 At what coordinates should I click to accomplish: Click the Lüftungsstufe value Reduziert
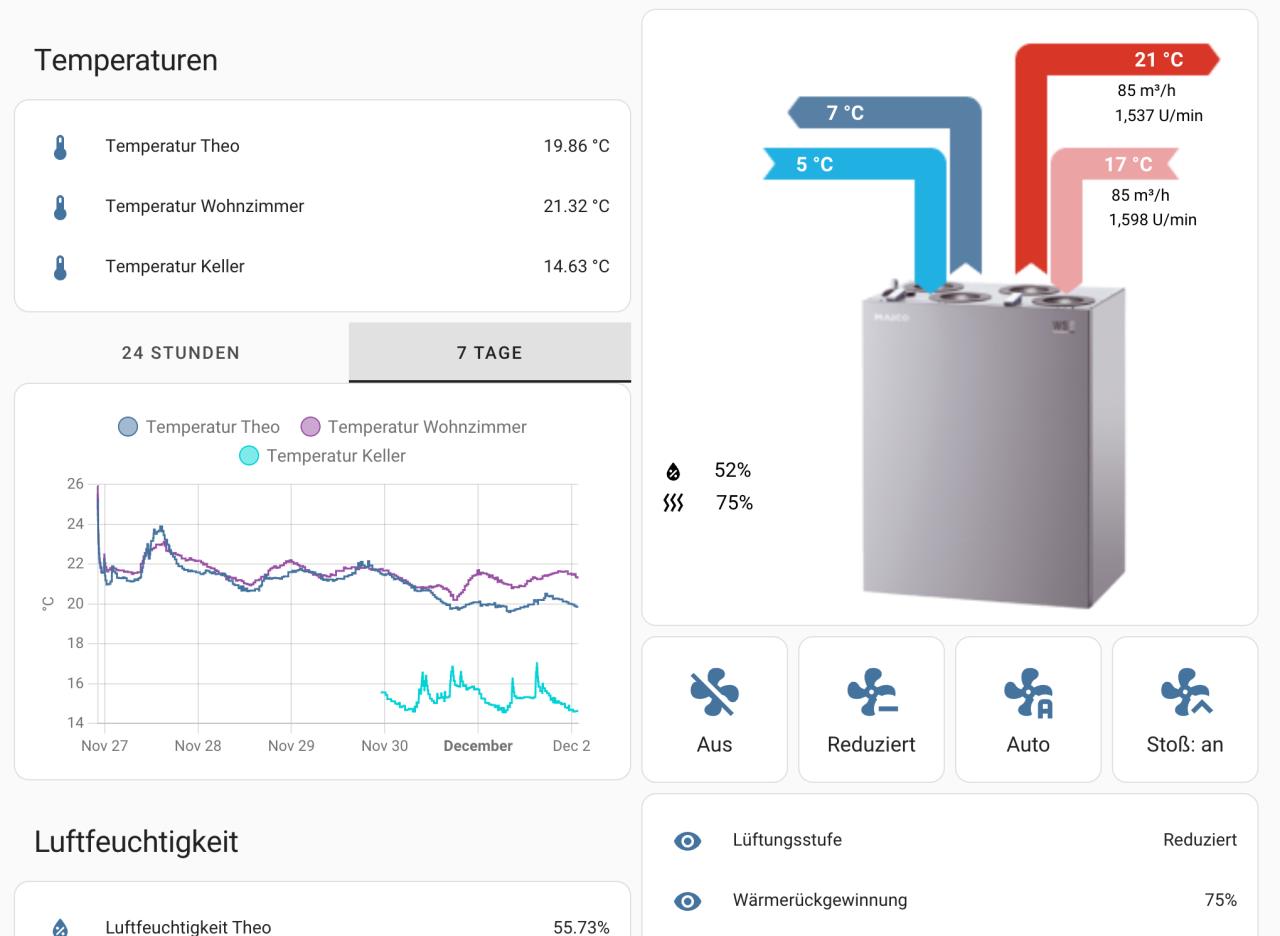pos(1200,840)
